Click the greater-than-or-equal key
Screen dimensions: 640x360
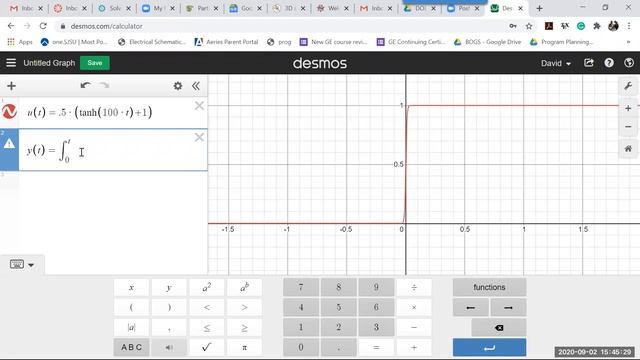point(244,327)
